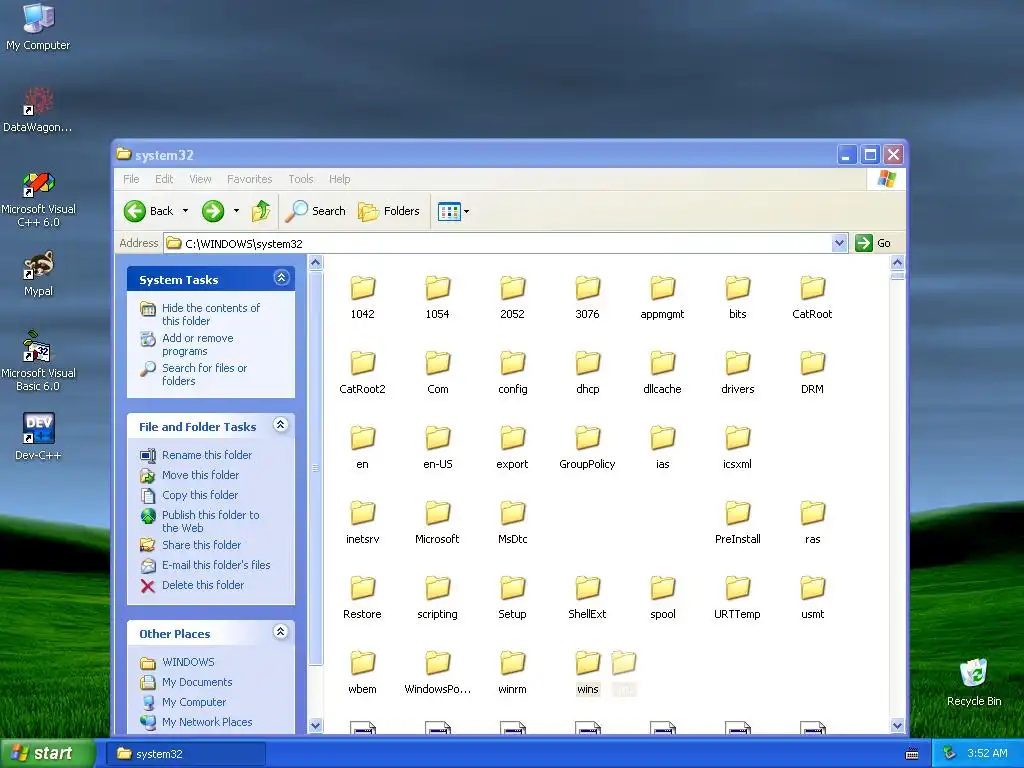Image resolution: width=1024 pixels, height=768 pixels.
Task: Click system32 taskbar button
Action: tap(186, 754)
